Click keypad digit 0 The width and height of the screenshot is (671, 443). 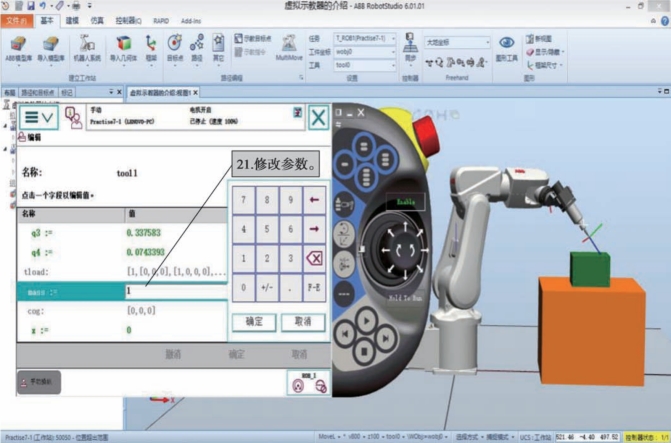[243, 288]
